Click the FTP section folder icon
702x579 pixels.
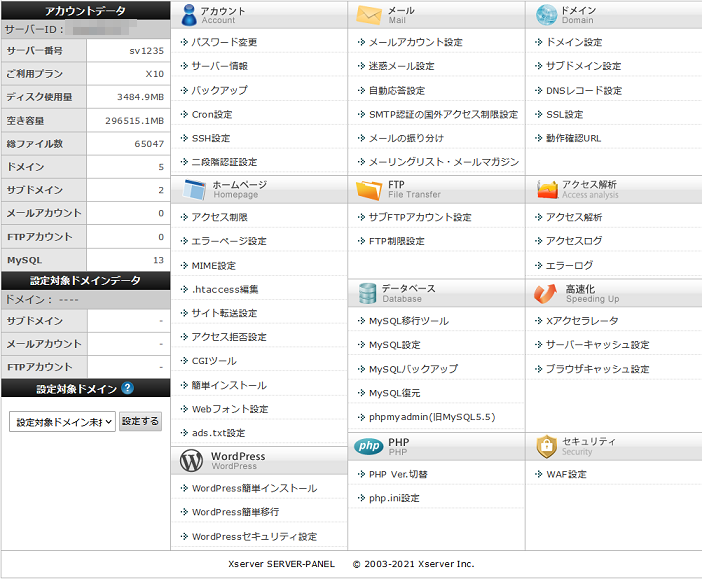pyautogui.click(x=369, y=190)
